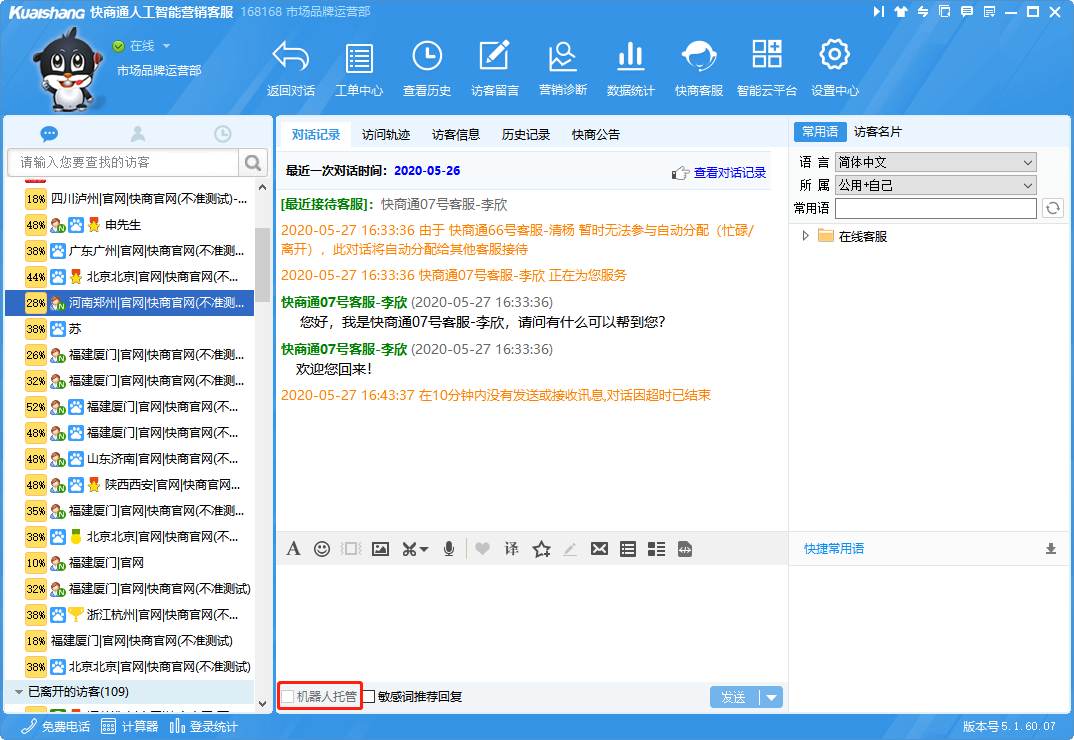Open 查看历史 clock icon
This screenshot has width=1074, height=740.
(427, 56)
